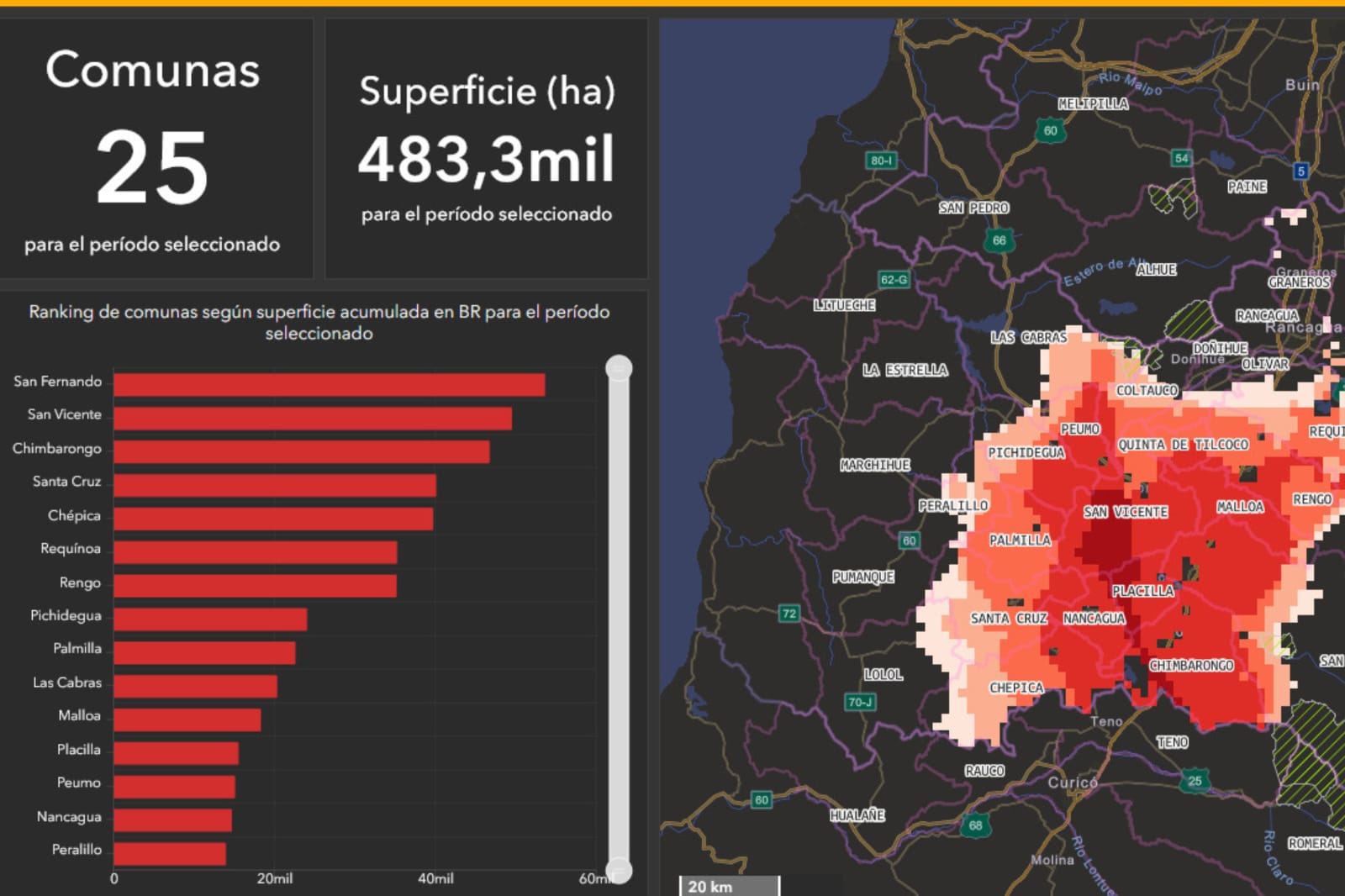Screen dimensions: 1345x896
Task: Click the 20 km scale bar
Action: [729, 886]
